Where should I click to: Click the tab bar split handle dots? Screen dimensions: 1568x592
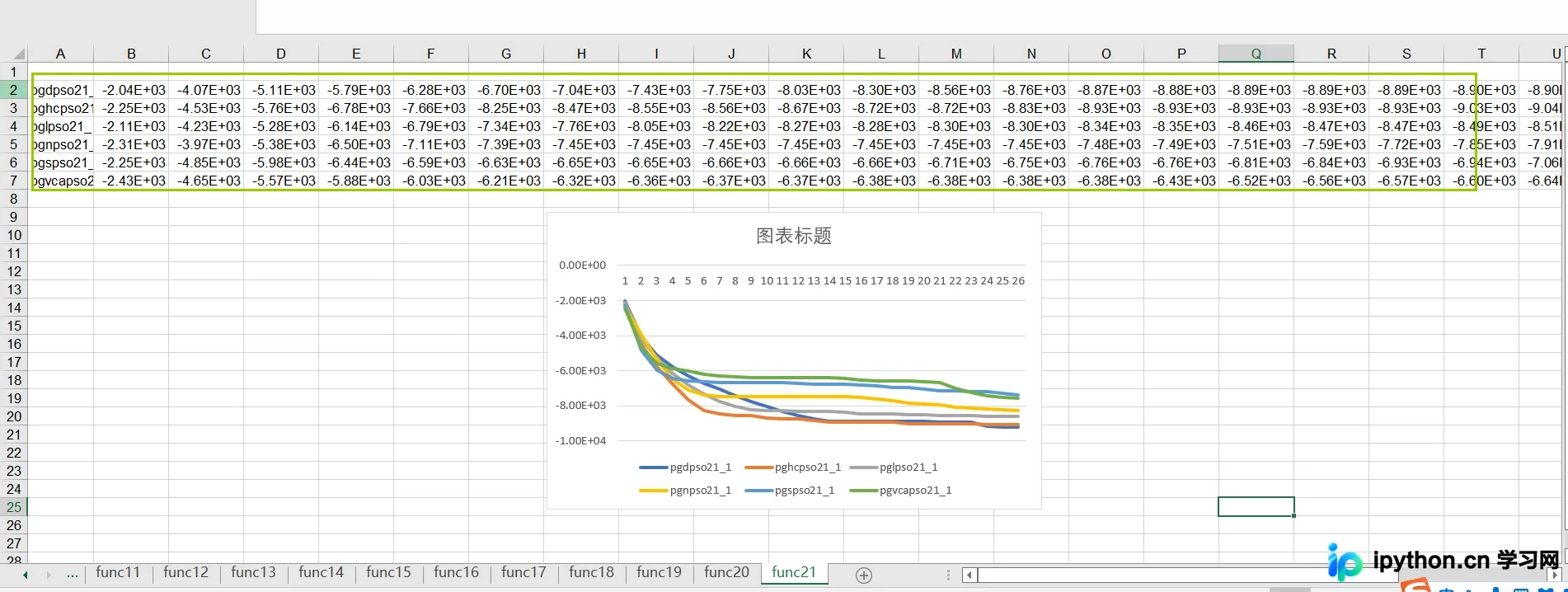[948, 576]
